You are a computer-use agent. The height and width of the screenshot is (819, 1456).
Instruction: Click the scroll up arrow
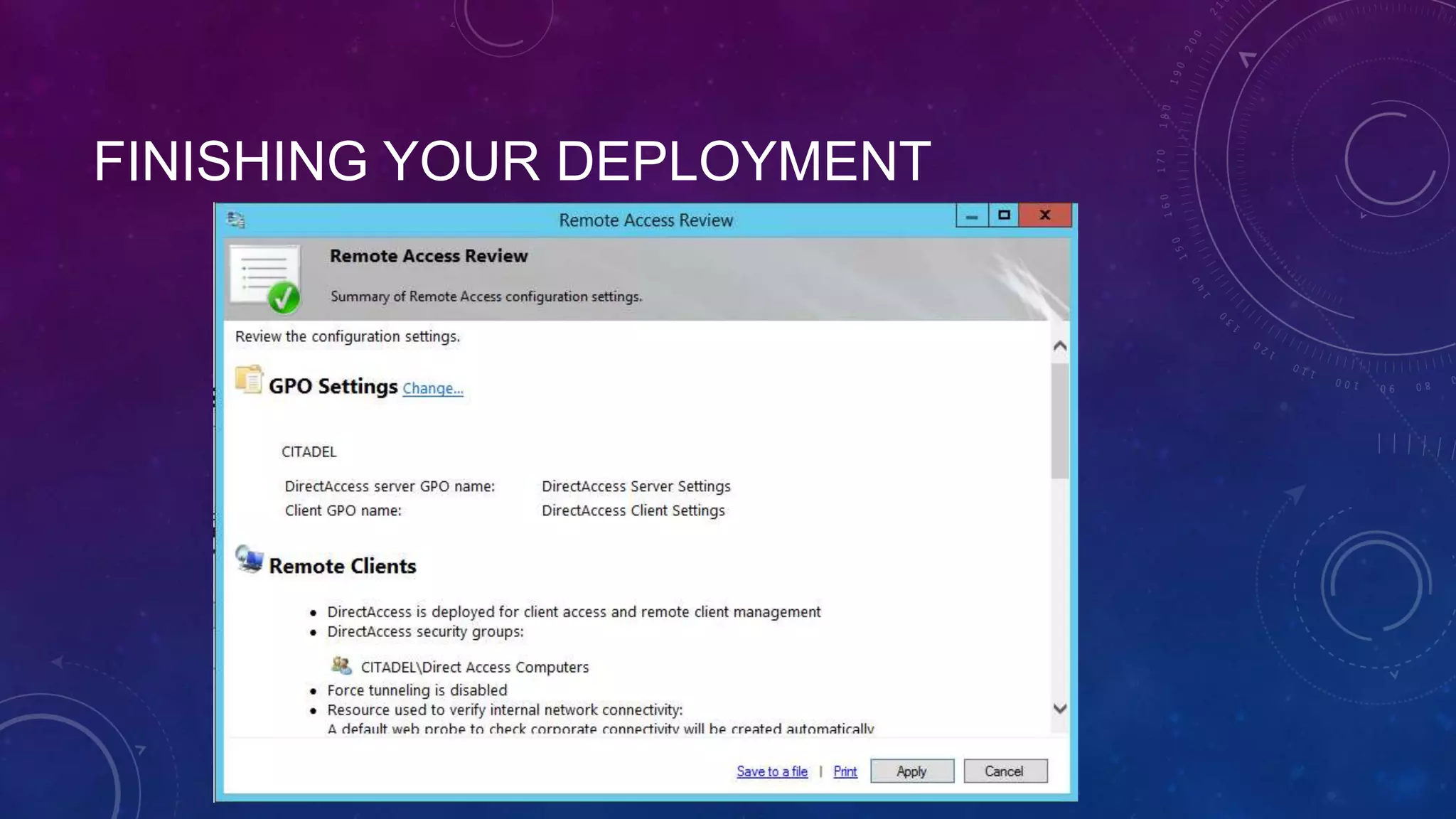coord(1059,346)
